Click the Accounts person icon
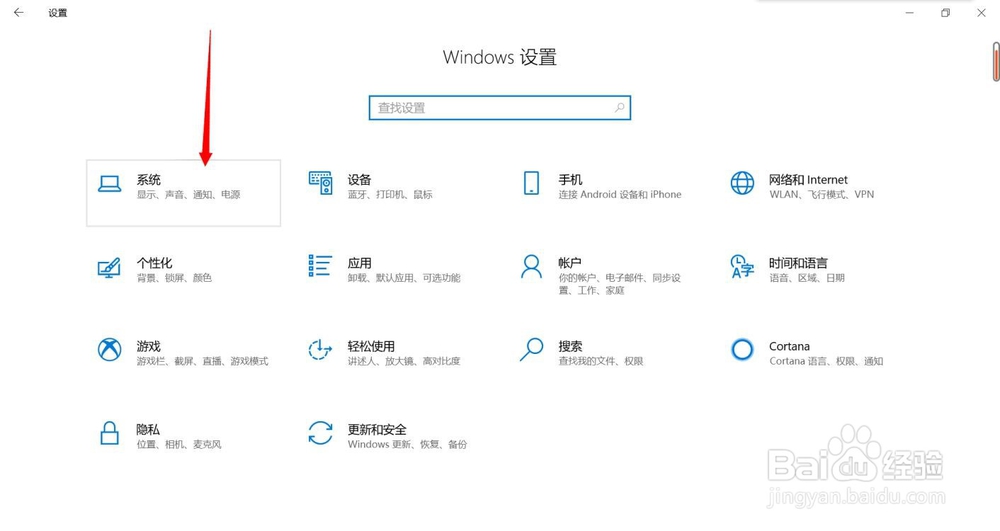The height and width of the screenshot is (531, 1000). [531, 266]
